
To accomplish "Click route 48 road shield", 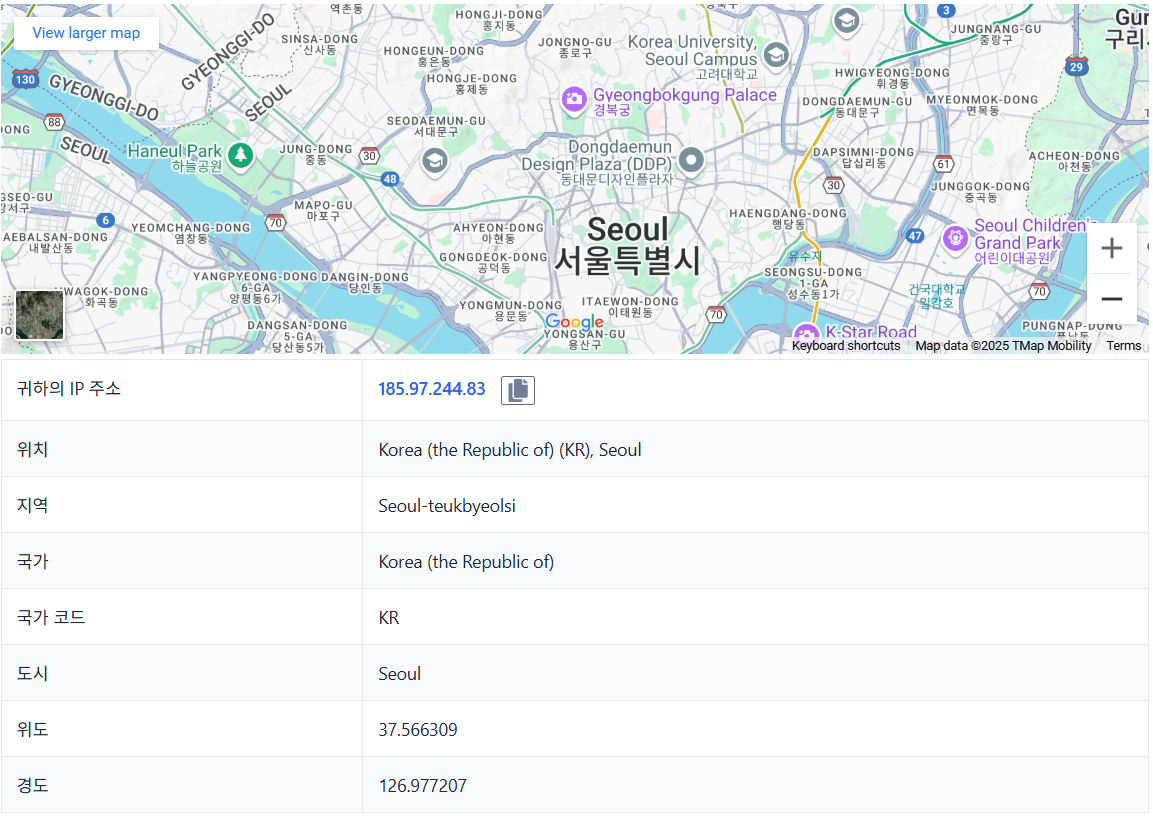I will pos(390,179).
